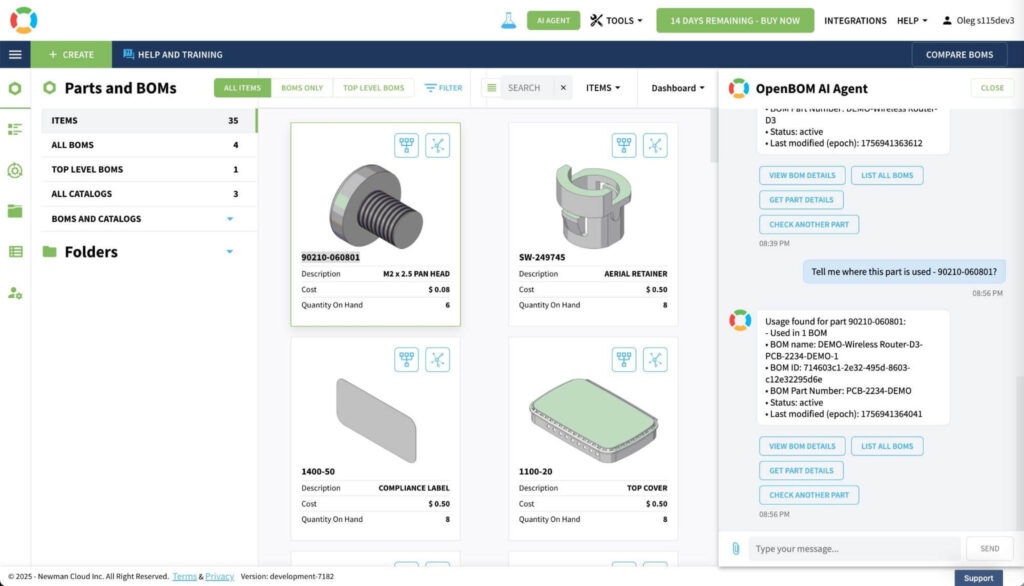Switch to TOP LEVEL BOMS filter
This screenshot has width=1024, height=586.
[374, 88]
